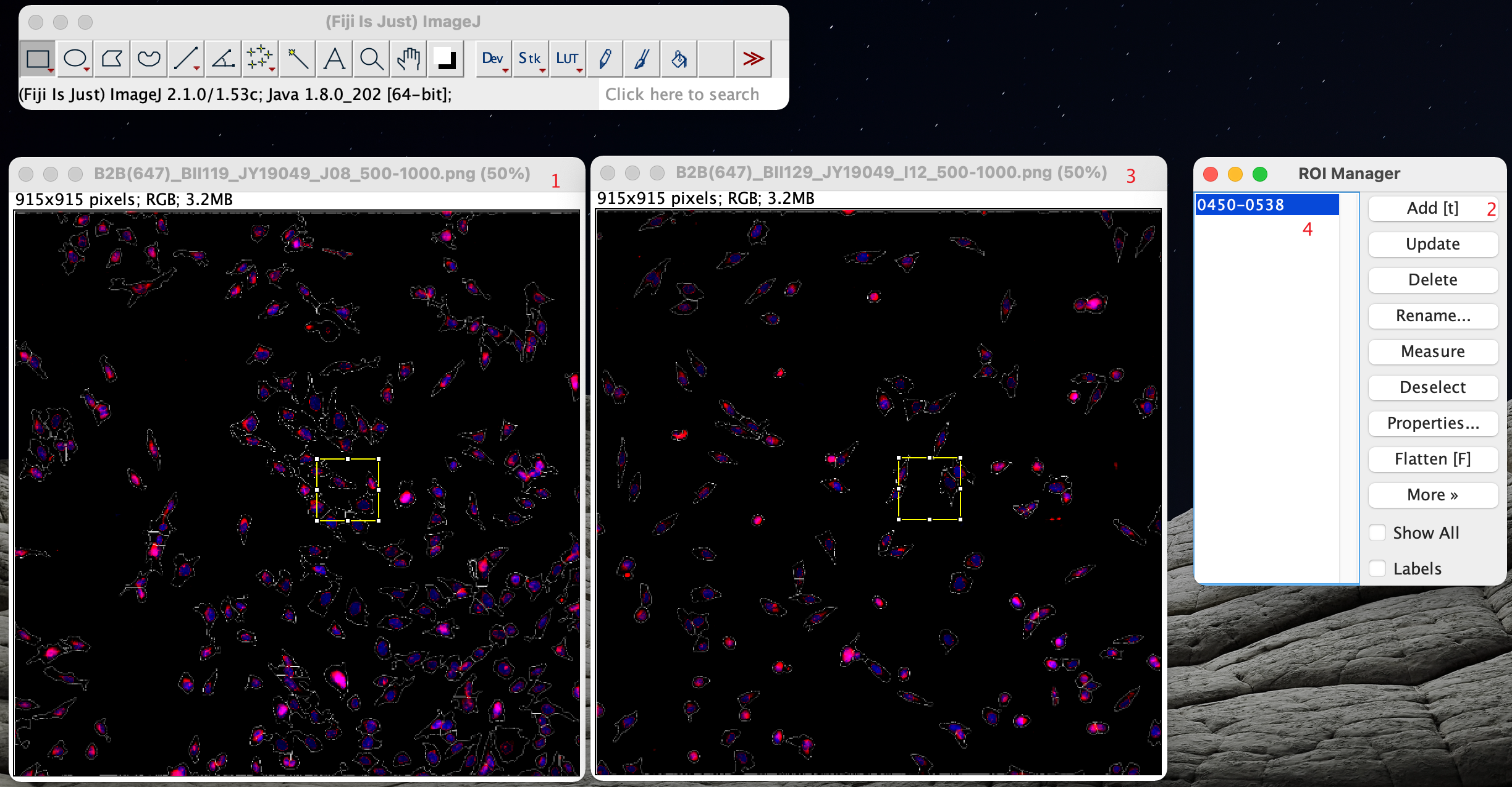
Task: Activate the Text tool
Action: [x=334, y=59]
